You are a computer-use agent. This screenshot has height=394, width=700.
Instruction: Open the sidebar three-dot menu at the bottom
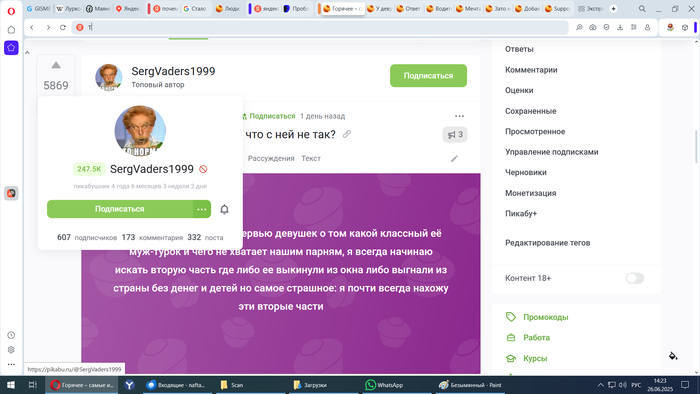coord(11,365)
